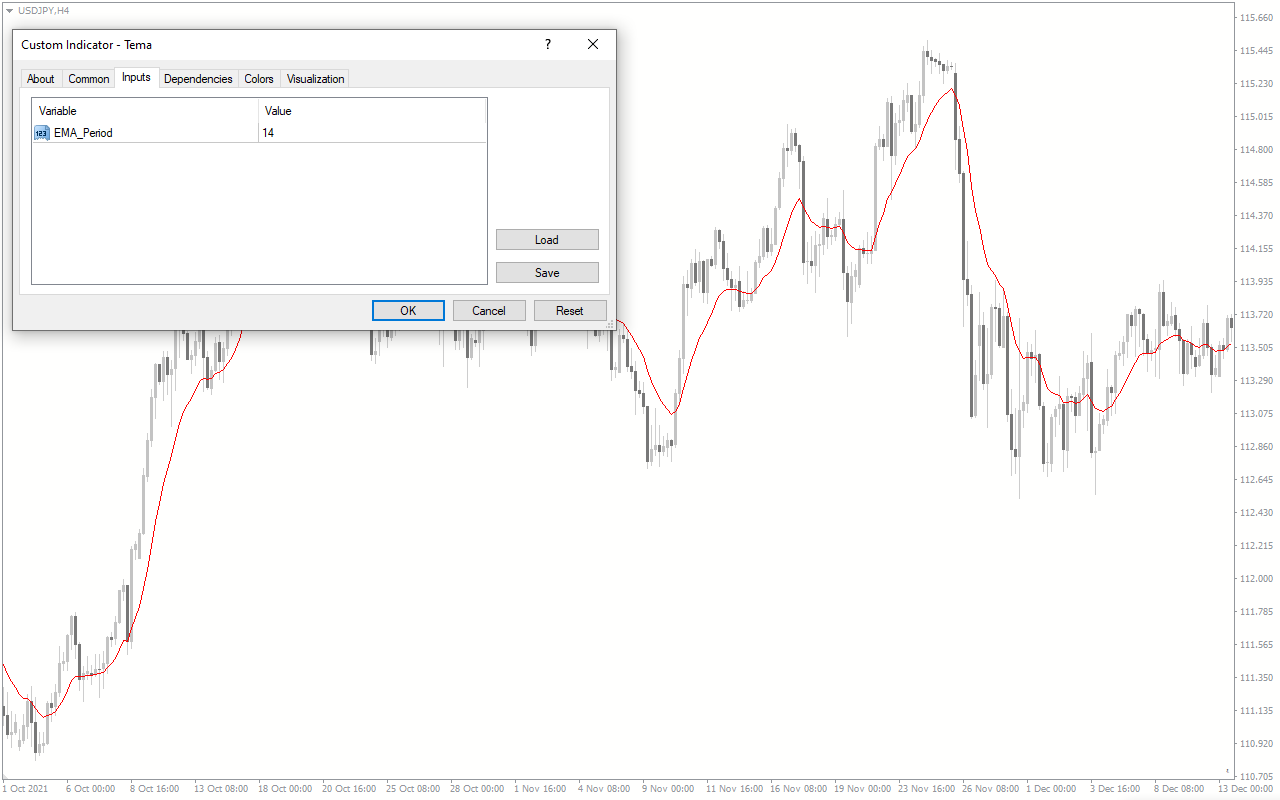Click the USDJPY,H4 chart label
1280x800 pixels.
pyautogui.click(x=43, y=10)
